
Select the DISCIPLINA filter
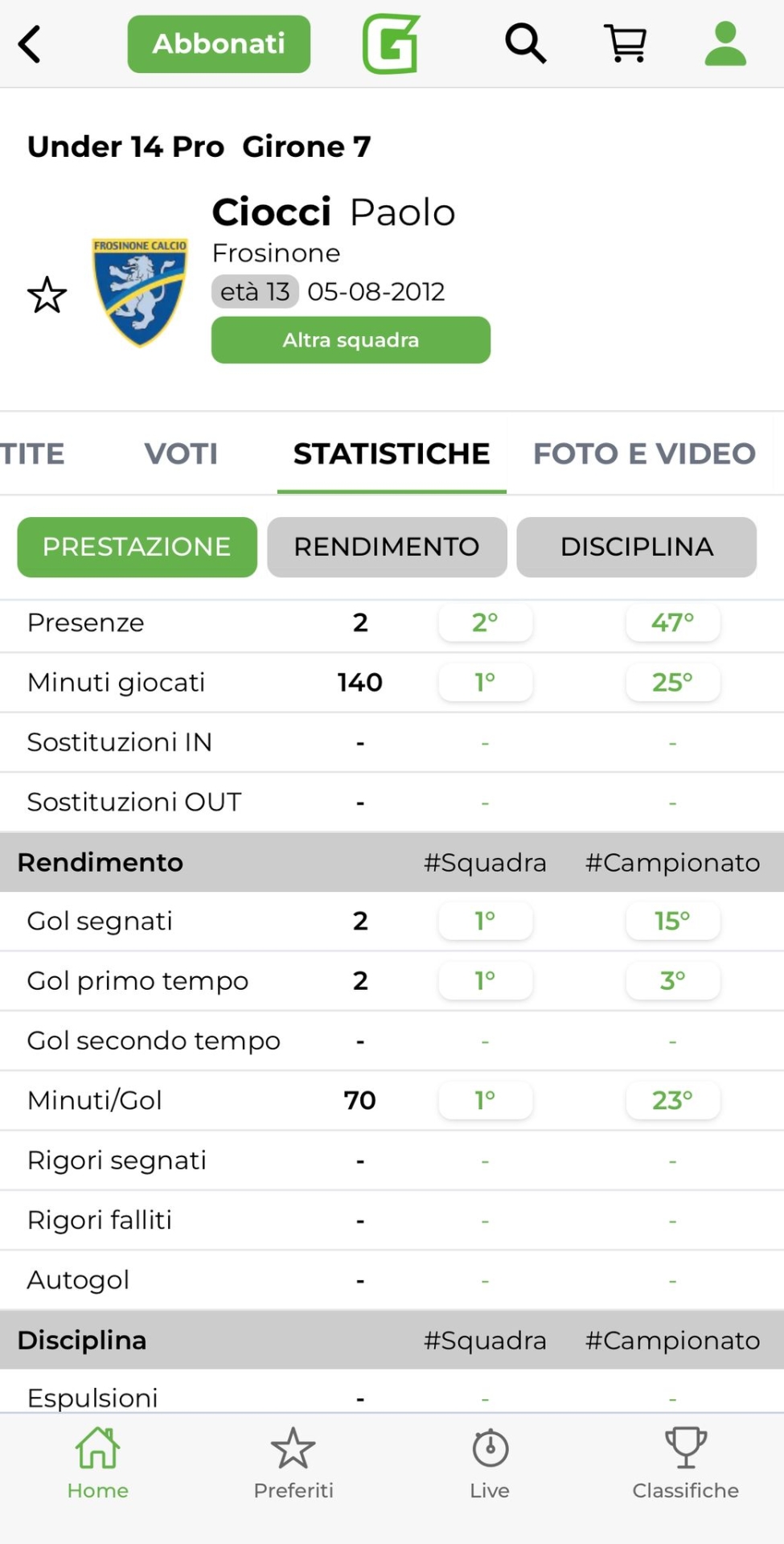point(636,547)
